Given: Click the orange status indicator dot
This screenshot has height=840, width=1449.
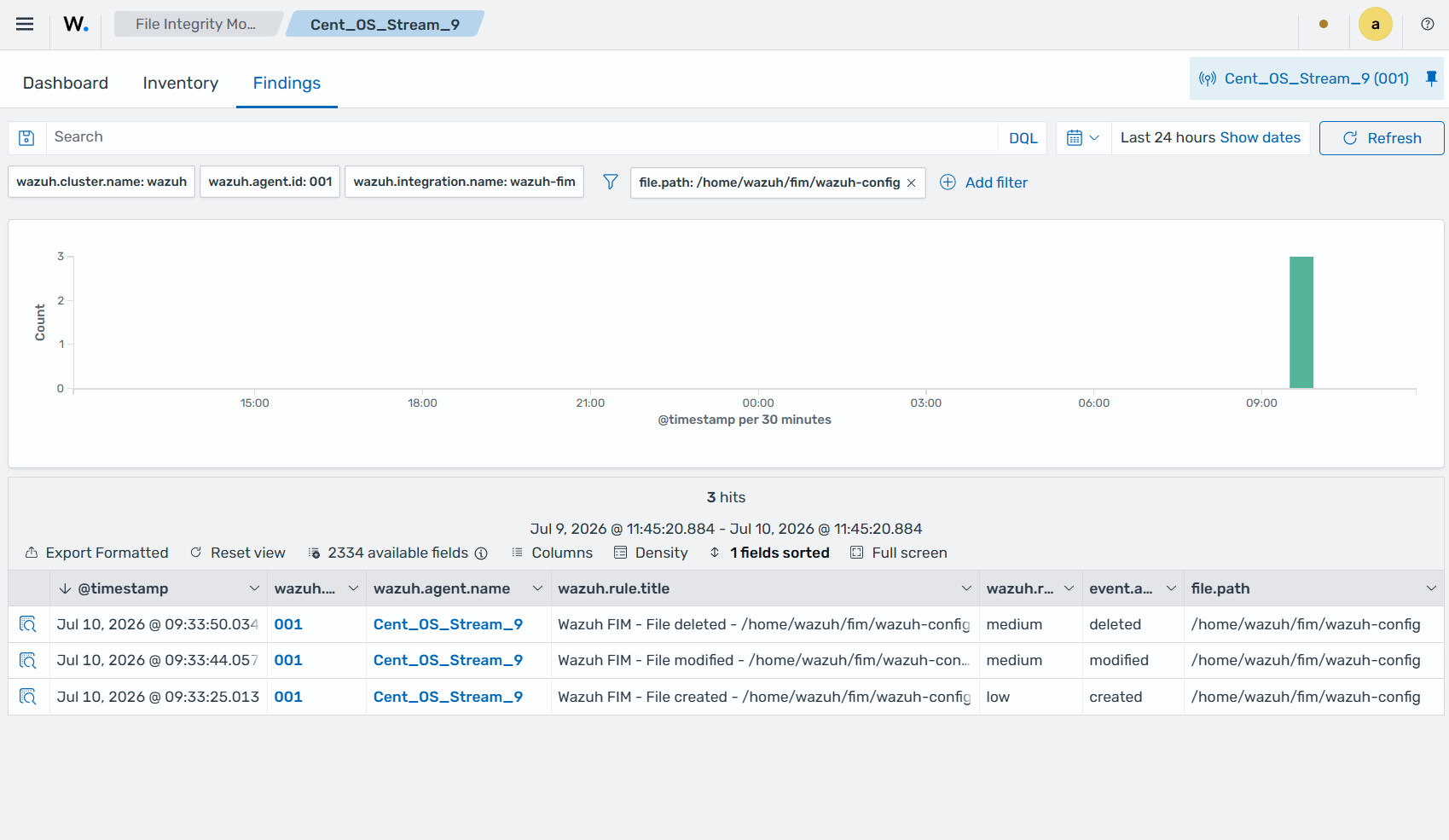Looking at the screenshot, I should tap(1324, 24).
